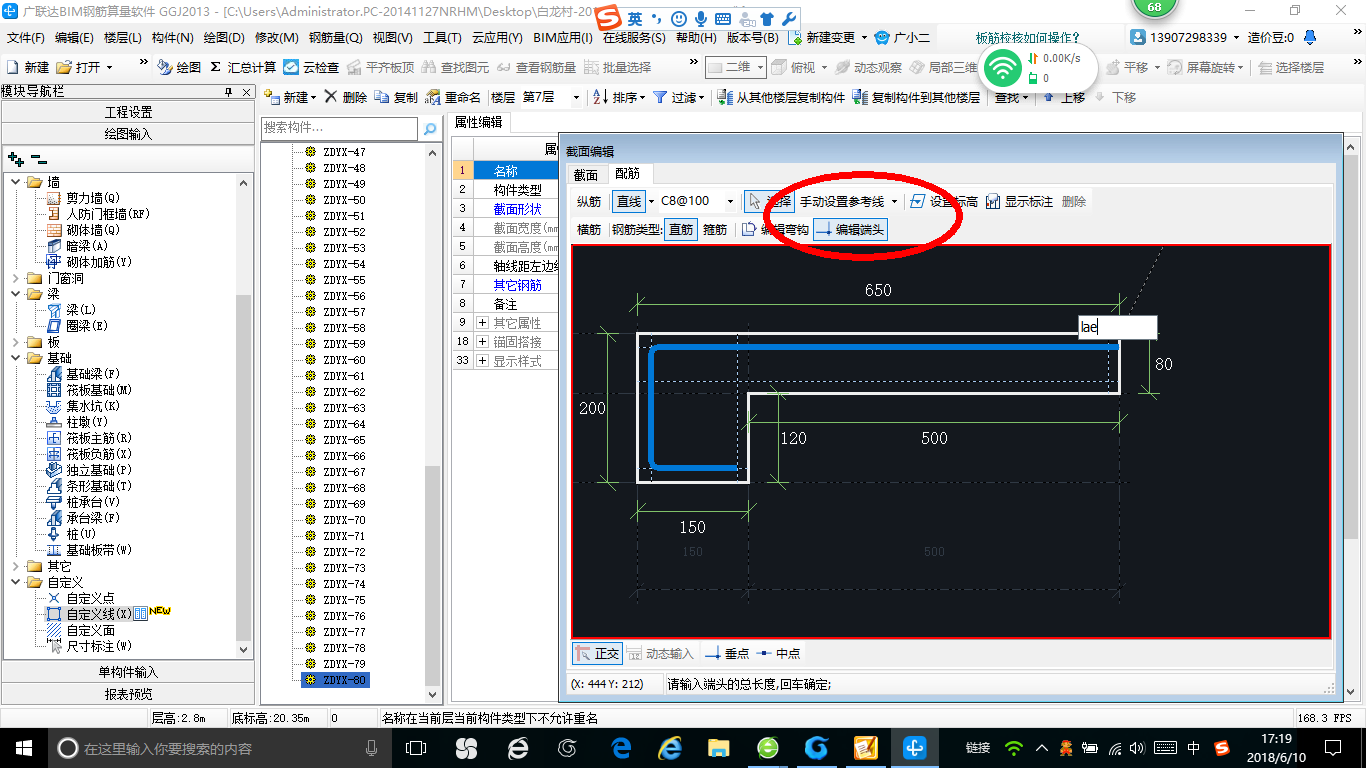Open Task View on the taskbar

click(416, 747)
